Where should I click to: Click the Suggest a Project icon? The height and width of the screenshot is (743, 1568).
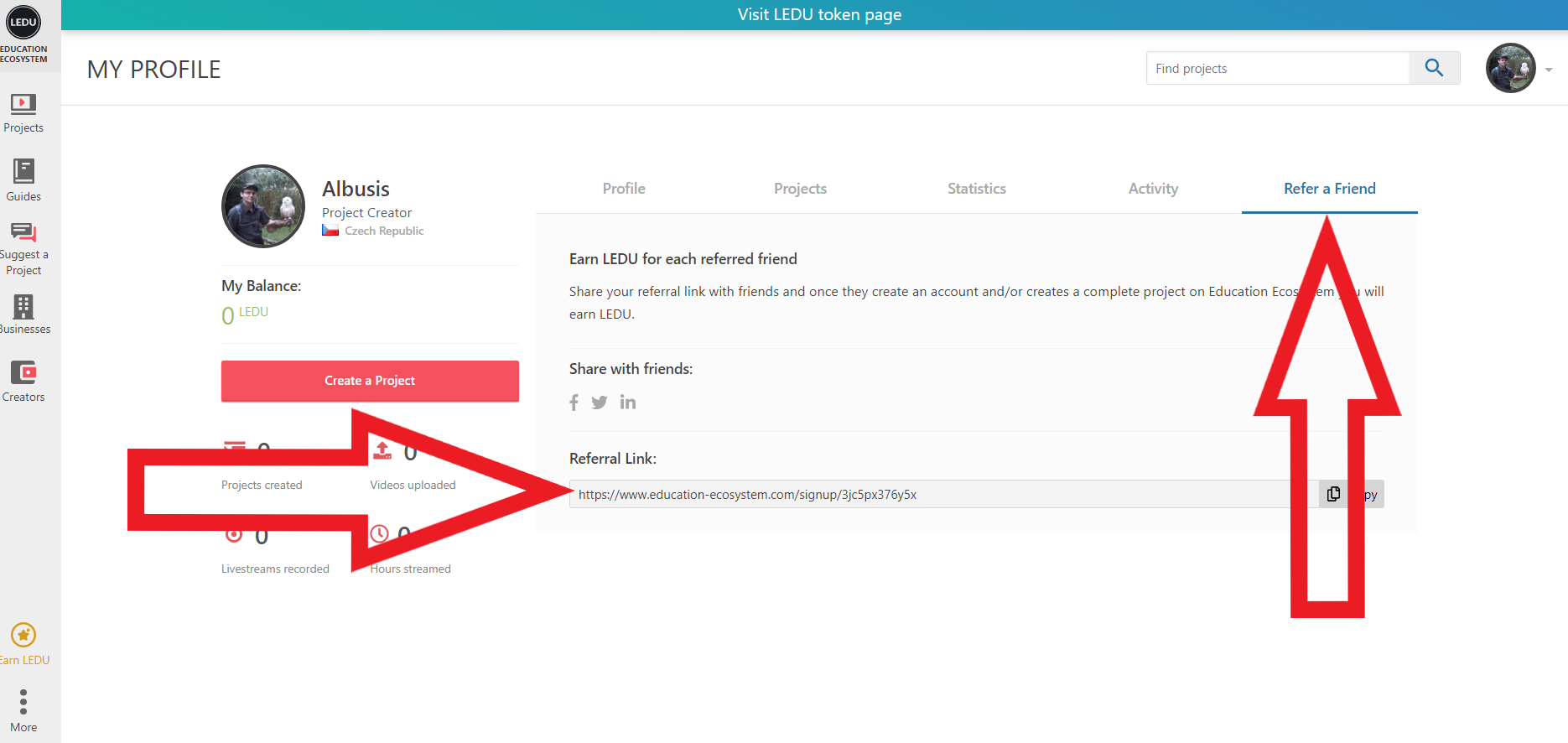[23, 232]
